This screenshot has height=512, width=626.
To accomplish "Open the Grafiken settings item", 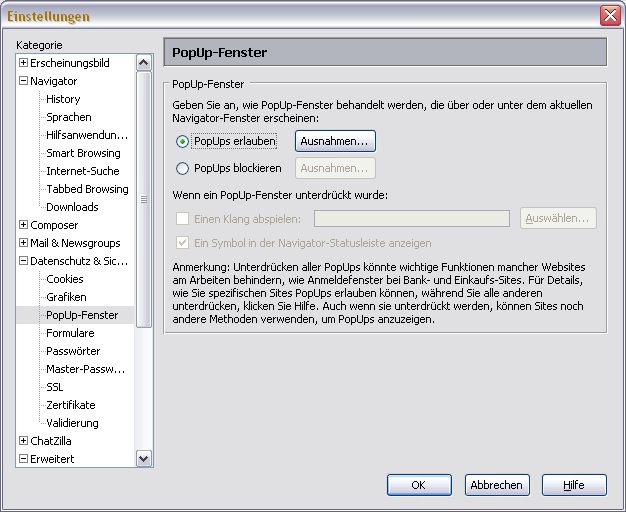I will (x=66, y=297).
